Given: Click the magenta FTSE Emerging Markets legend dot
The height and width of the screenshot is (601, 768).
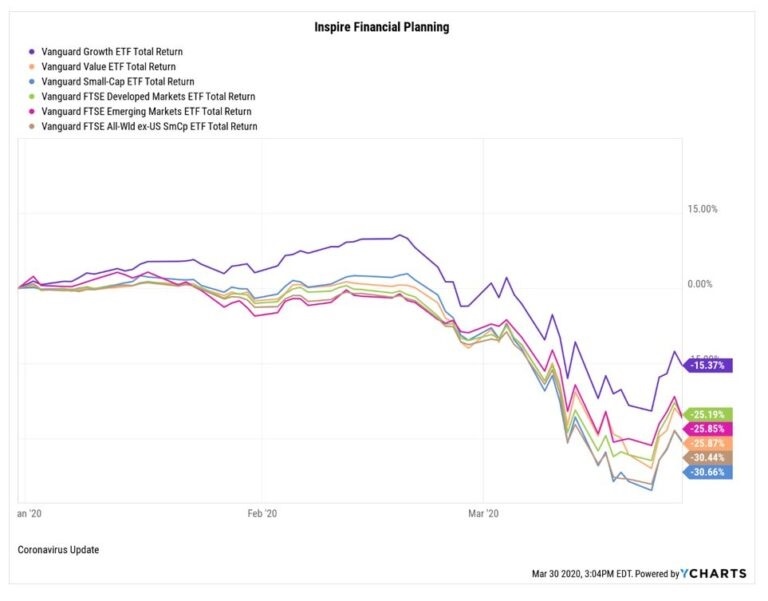Looking at the screenshot, I should [32, 111].
